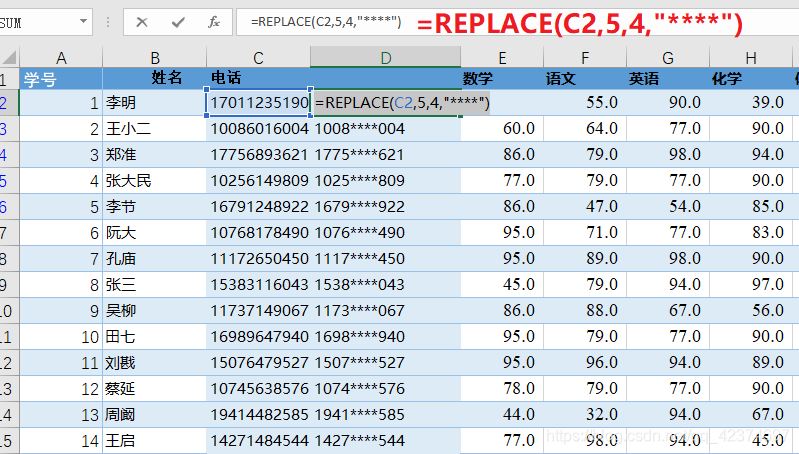Expand the Name Box dropdown arrow
799x454 pixels.
[83, 21]
